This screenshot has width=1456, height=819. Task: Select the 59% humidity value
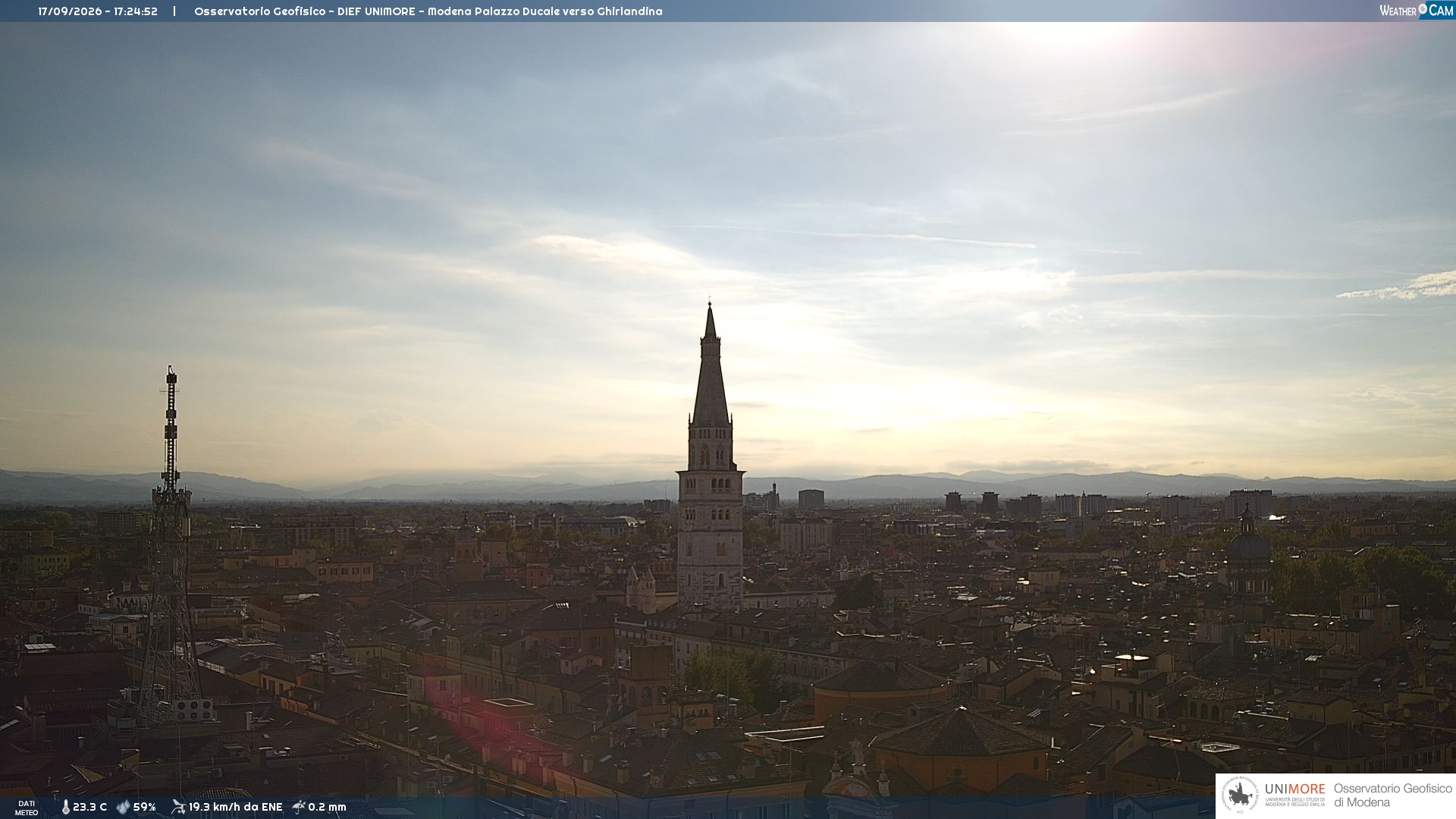click(144, 807)
